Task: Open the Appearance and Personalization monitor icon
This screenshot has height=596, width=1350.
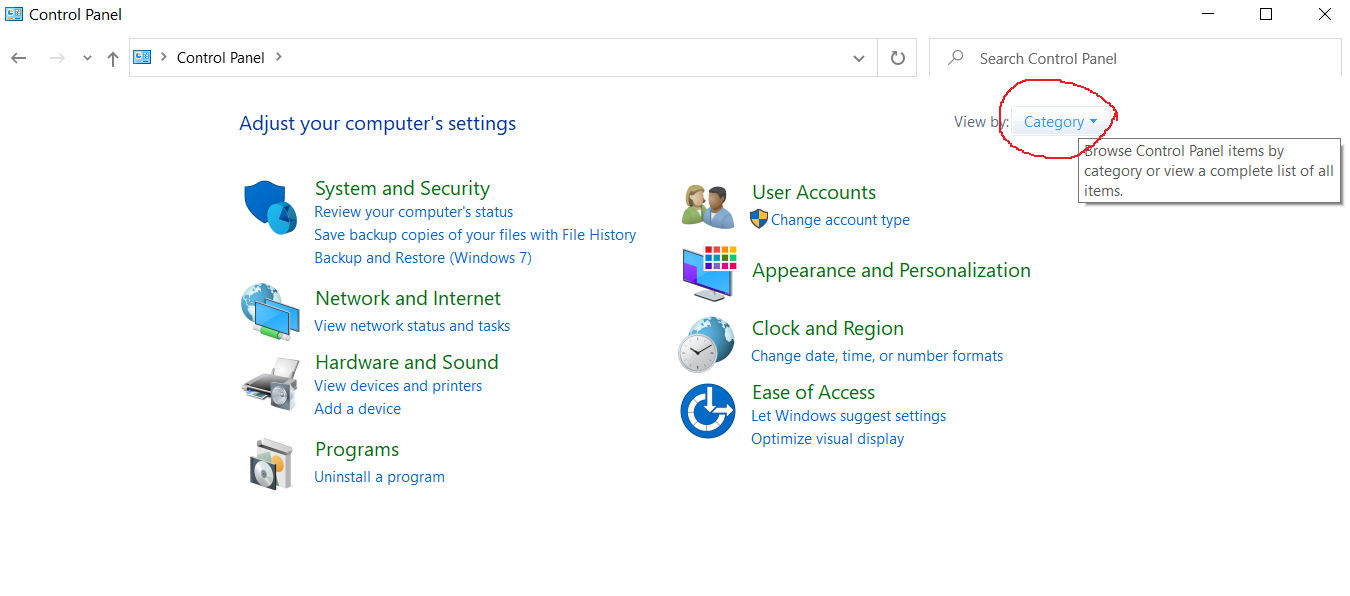Action: pyautogui.click(x=709, y=272)
